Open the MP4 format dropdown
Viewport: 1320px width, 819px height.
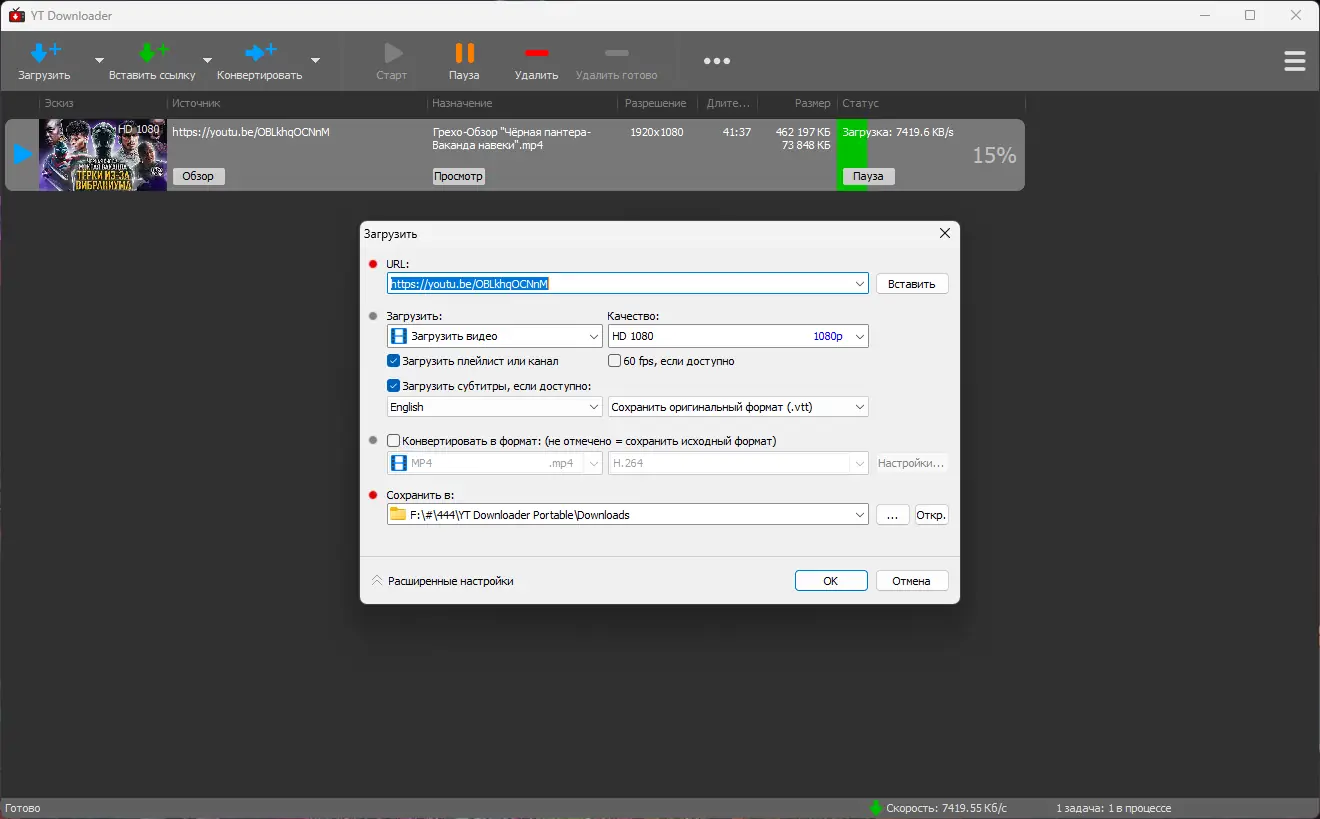point(495,463)
